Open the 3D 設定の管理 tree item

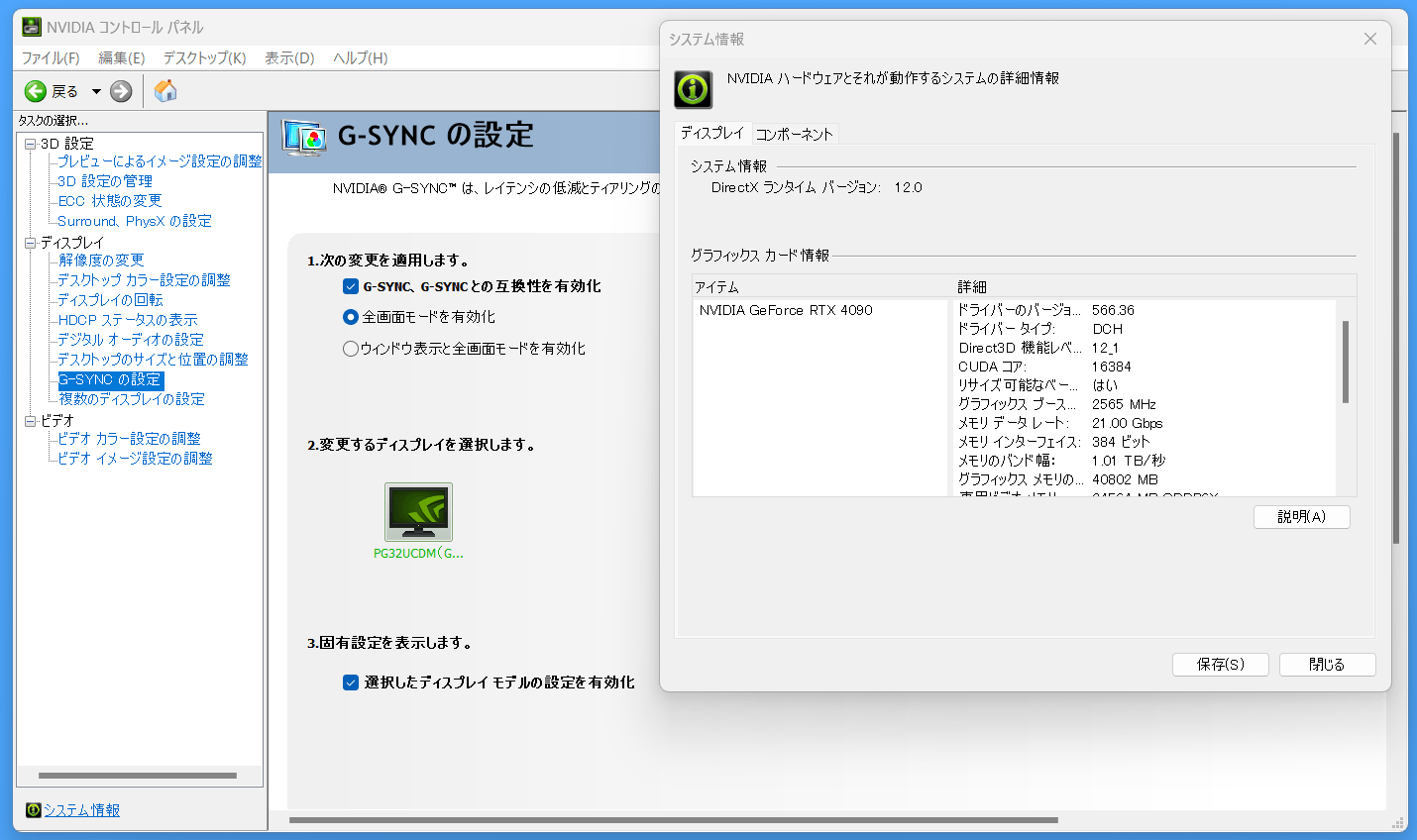[105, 181]
